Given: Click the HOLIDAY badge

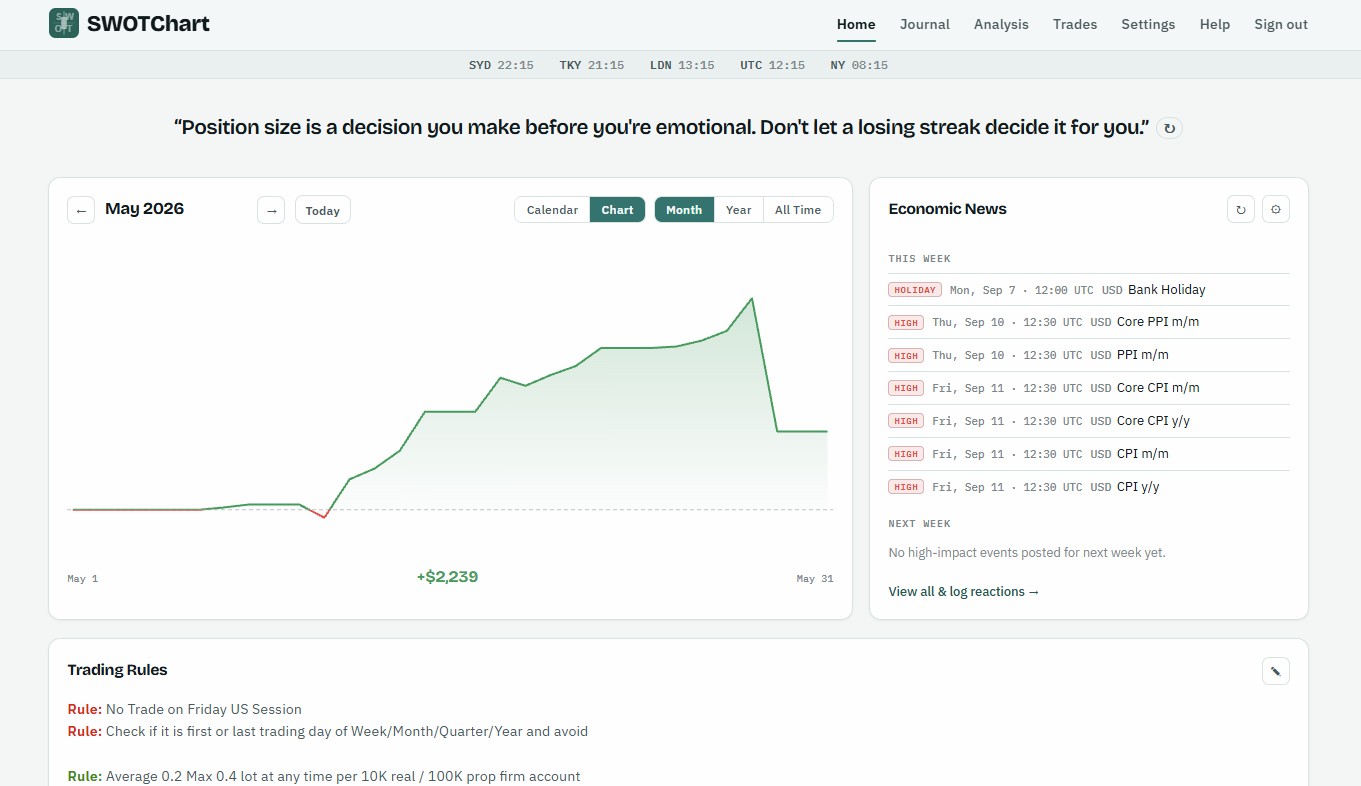Looking at the screenshot, I should point(916,290).
